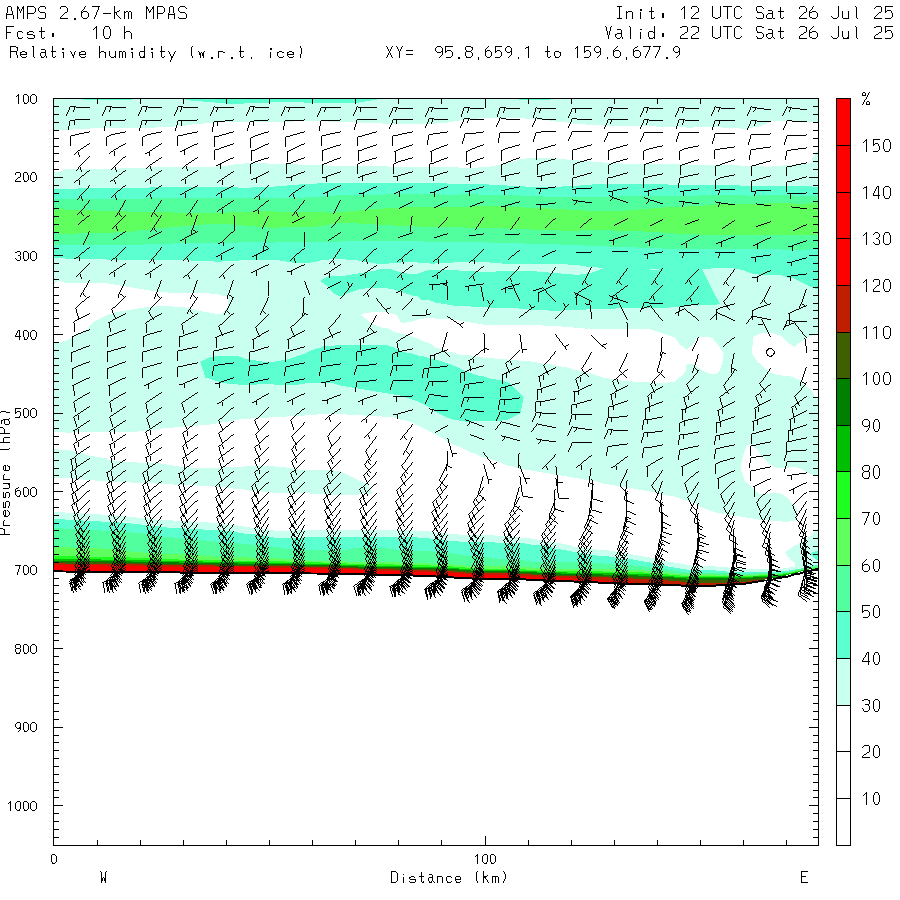
Task: Click the '100' distance axis tick label
Action: coord(485,859)
